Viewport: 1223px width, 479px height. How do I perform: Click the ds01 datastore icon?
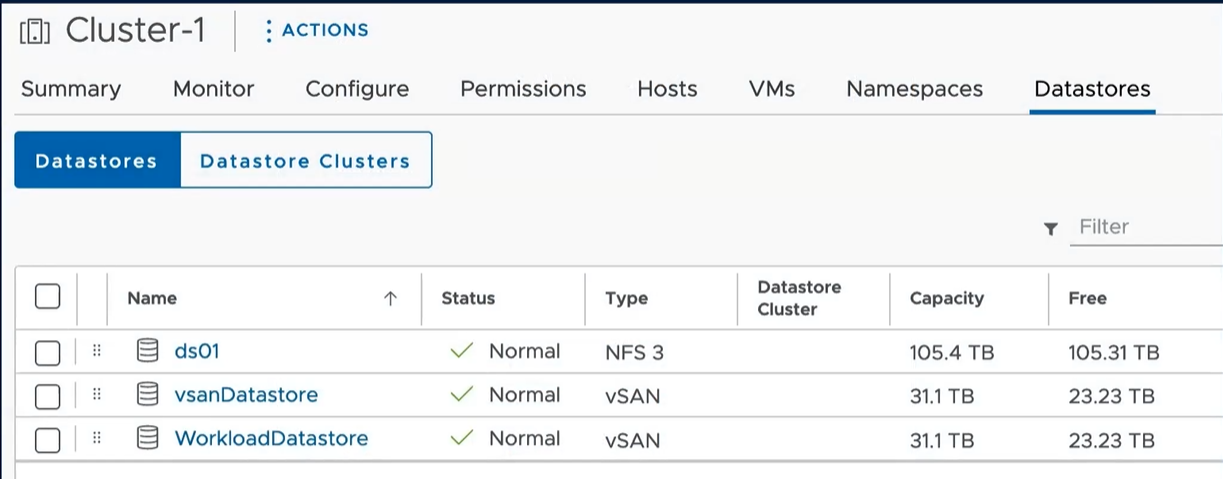coord(148,351)
